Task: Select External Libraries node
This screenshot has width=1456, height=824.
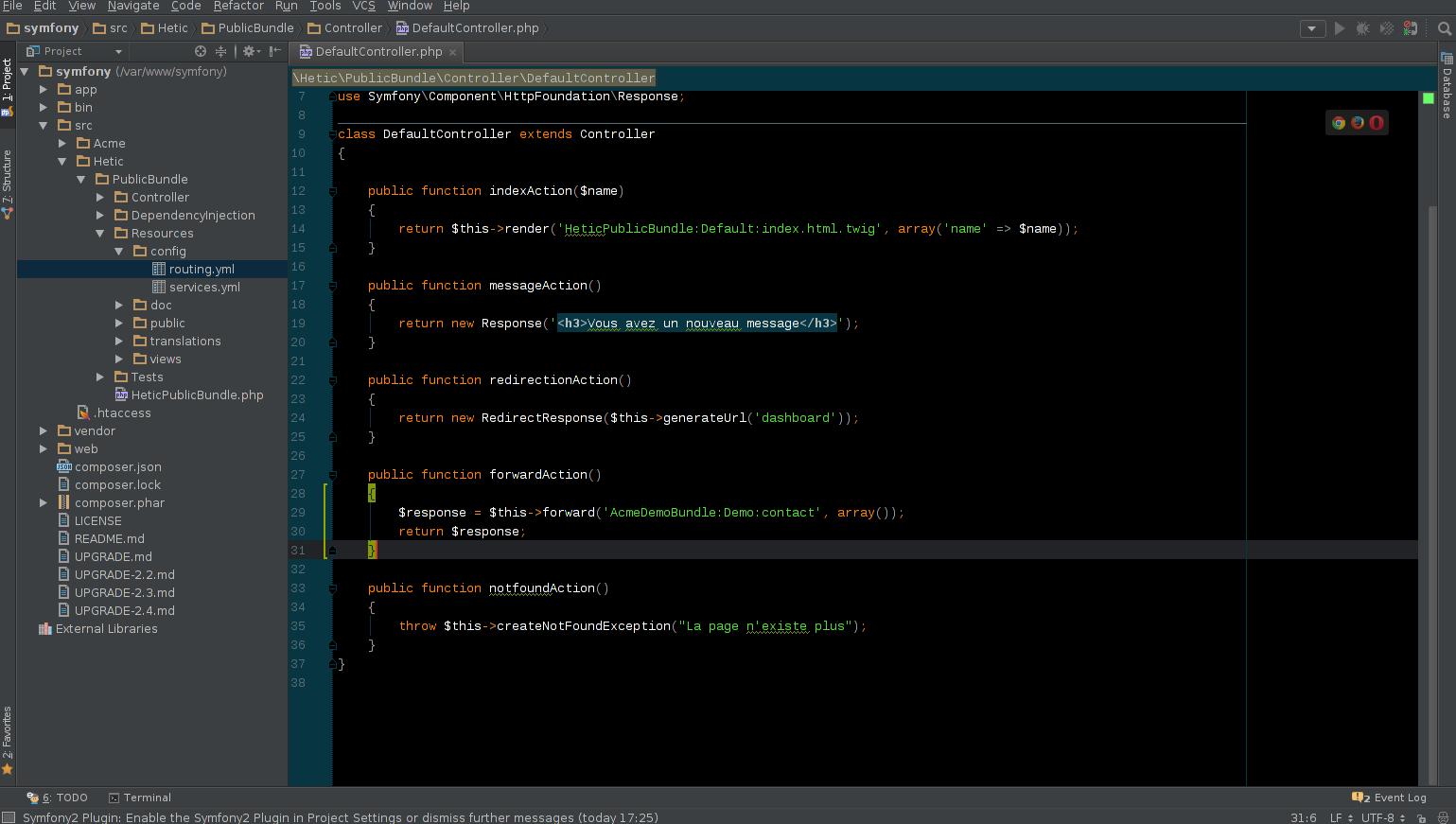Action: [x=98, y=629]
